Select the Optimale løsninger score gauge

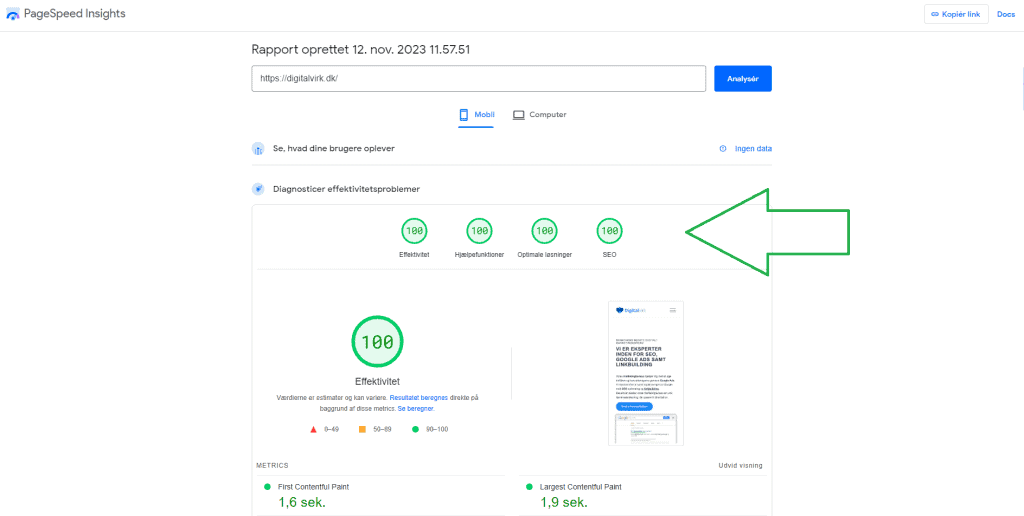point(544,231)
